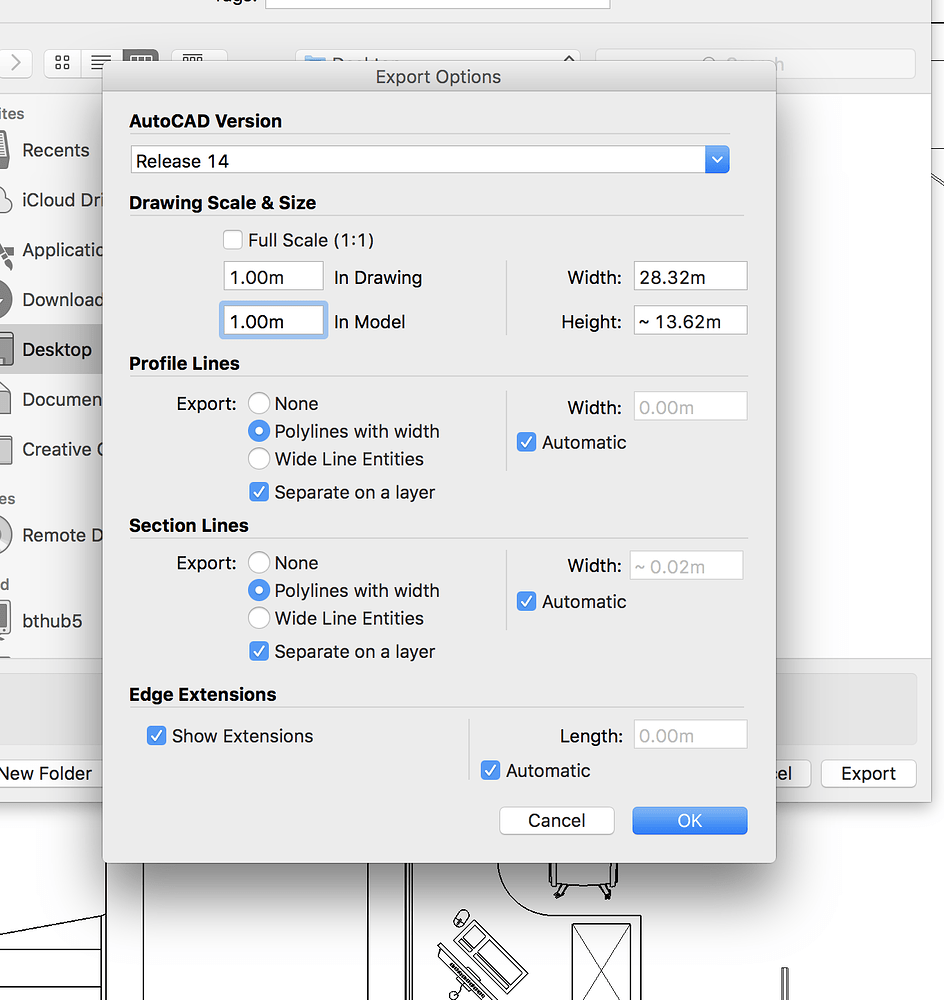Enable Full Scale (1:1) export
The image size is (944, 1000).
(232, 240)
